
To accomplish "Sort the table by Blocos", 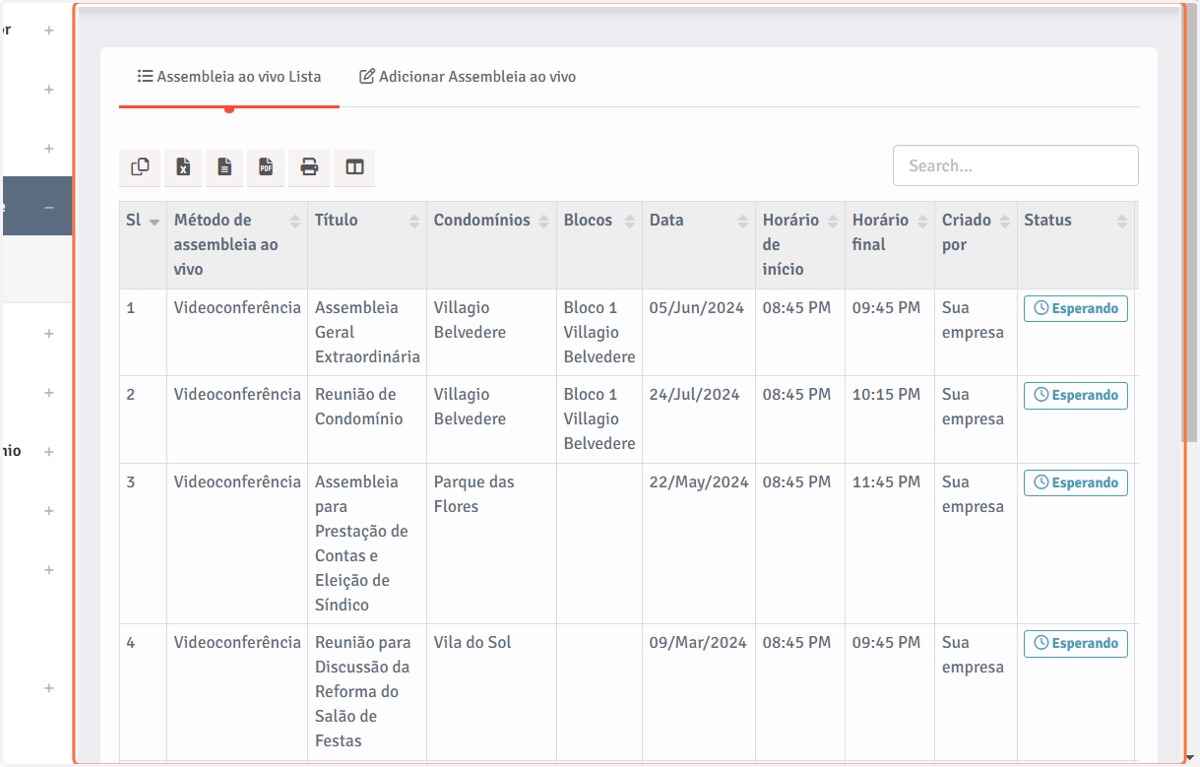I will 630,221.
